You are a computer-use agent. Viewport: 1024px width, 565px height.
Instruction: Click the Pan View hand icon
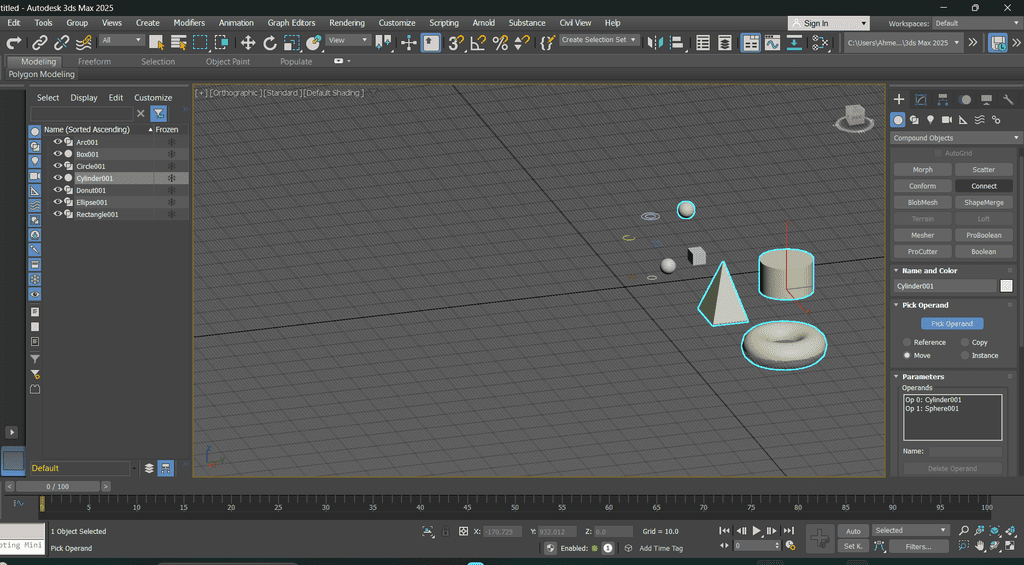tap(980, 545)
